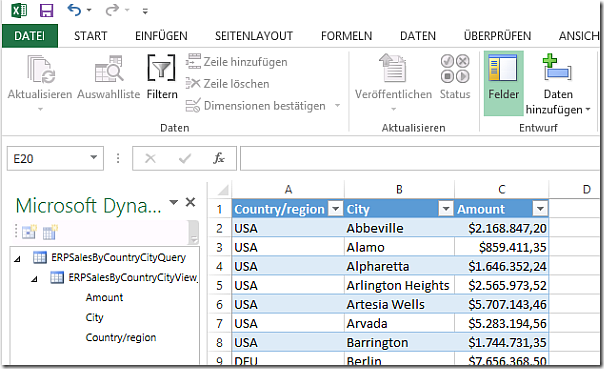The image size is (604, 369).
Task: Undo the last action
Action: pos(74,10)
